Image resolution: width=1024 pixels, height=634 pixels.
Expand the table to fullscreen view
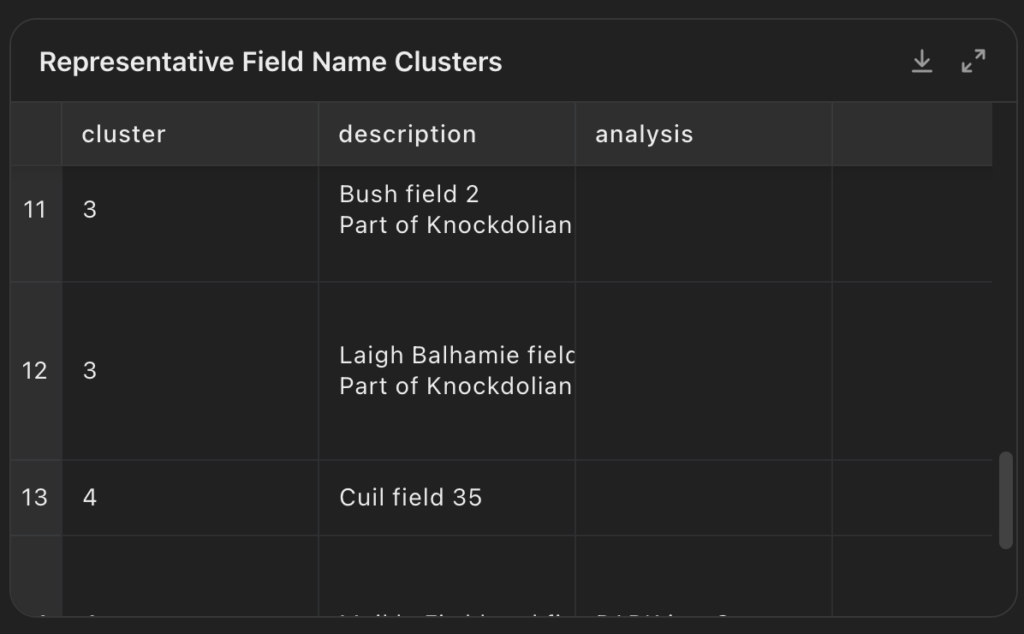(x=973, y=61)
